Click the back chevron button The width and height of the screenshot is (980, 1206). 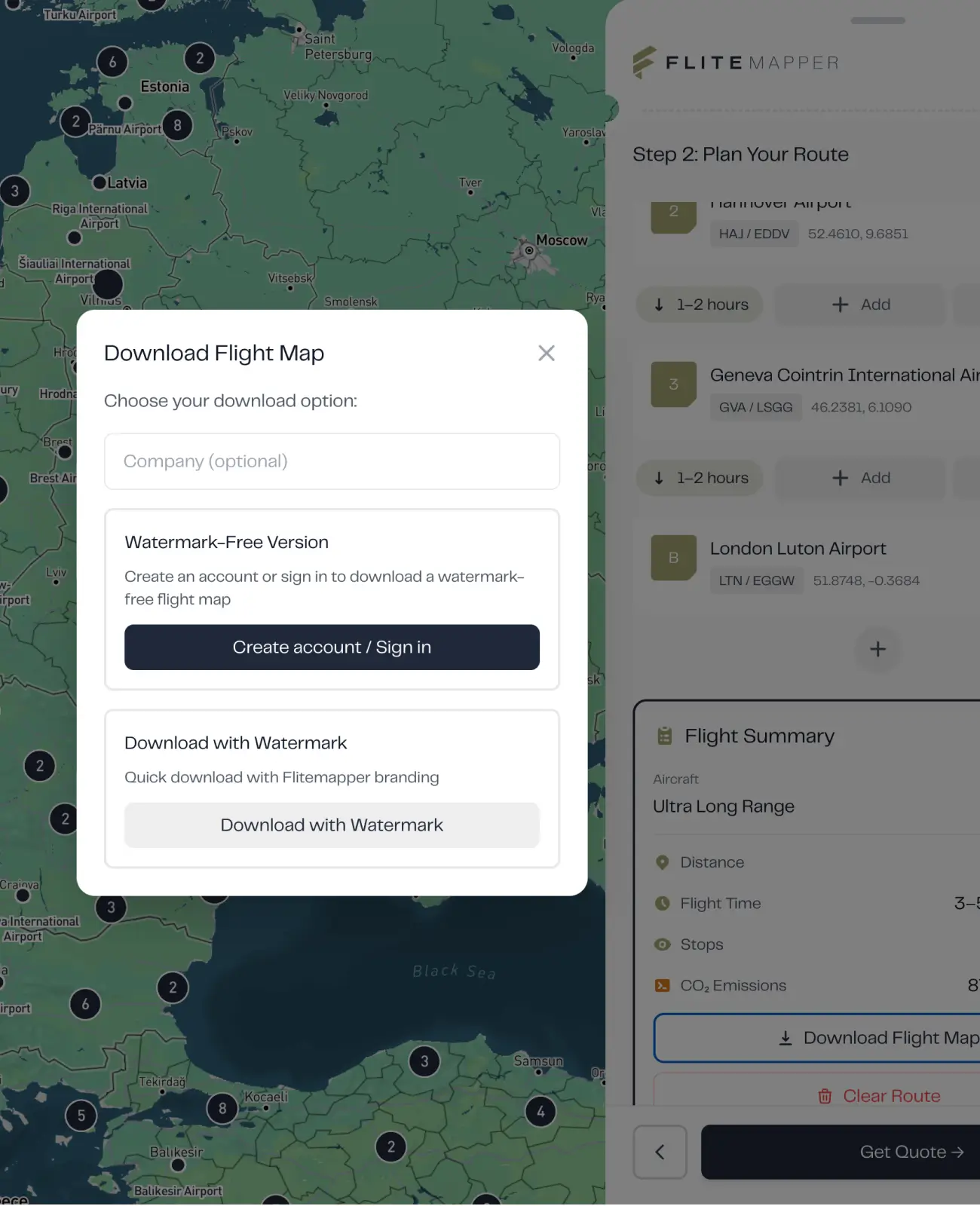[x=660, y=1152]
